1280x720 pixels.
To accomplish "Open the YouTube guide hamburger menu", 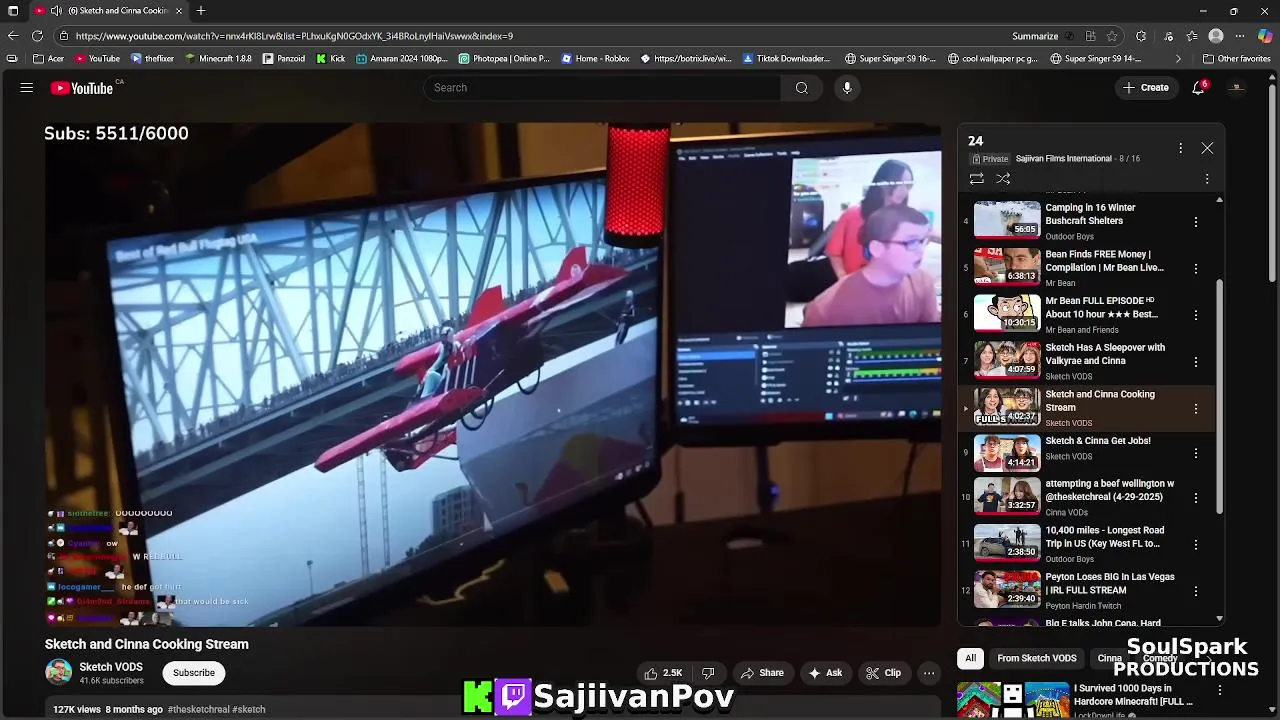I will [27, 88].
